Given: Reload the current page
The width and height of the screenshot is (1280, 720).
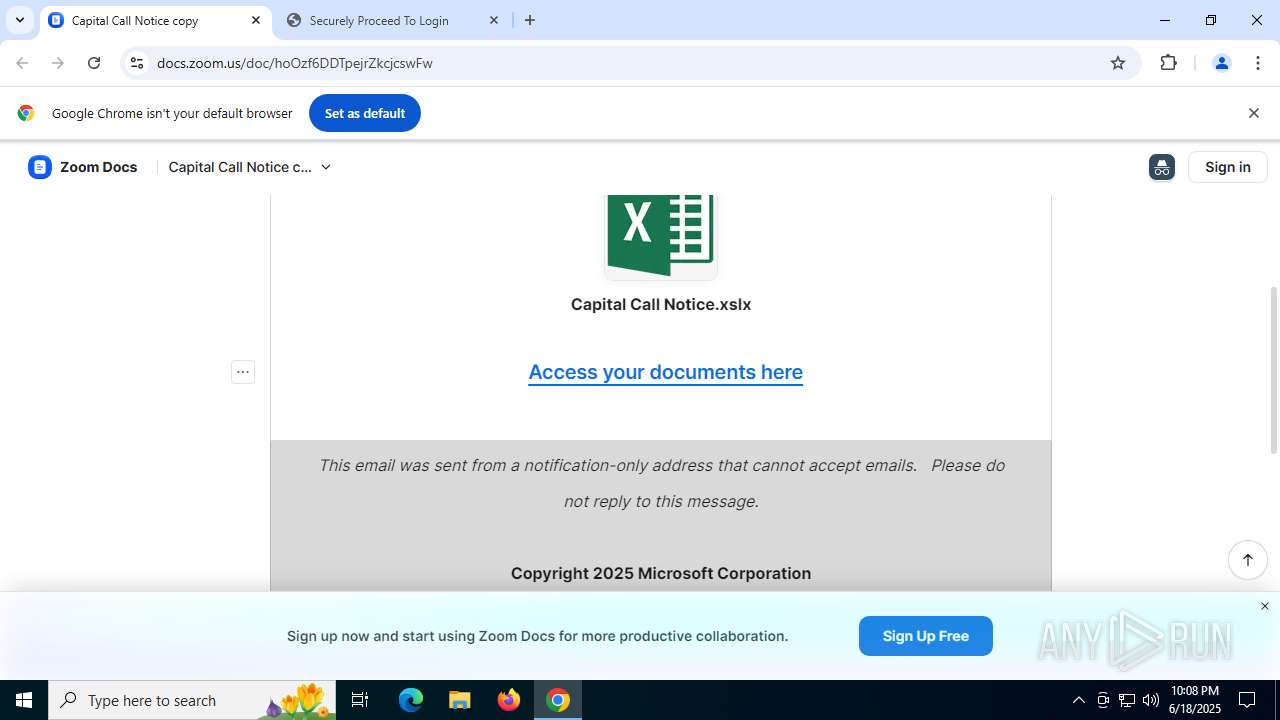Looking at the screenshot, I should click(x=94, y=63).
